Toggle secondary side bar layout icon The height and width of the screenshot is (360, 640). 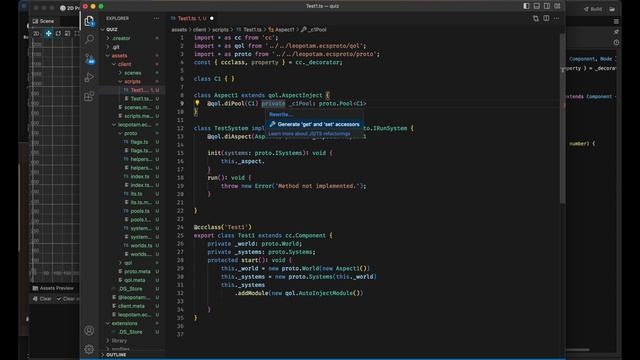click(x=547, y=6)
